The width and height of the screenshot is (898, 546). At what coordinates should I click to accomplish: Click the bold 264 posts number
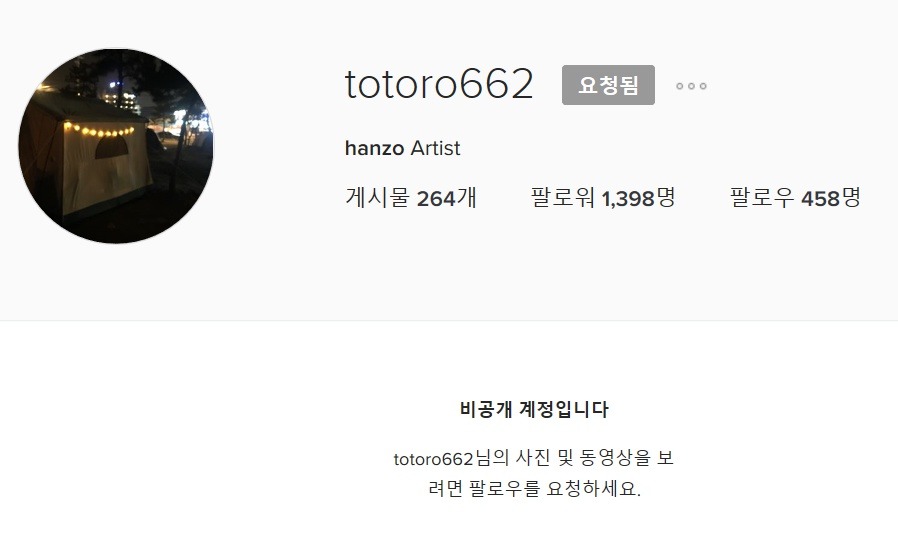[436, 199]
